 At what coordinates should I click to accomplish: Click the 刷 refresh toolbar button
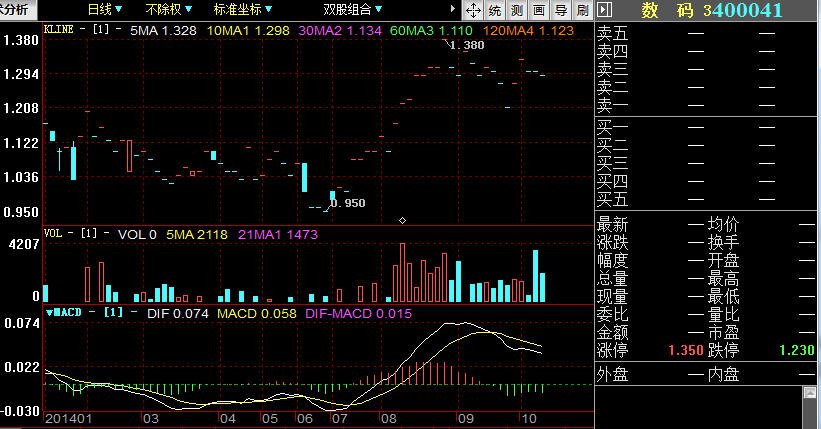[x=581, y=11]
